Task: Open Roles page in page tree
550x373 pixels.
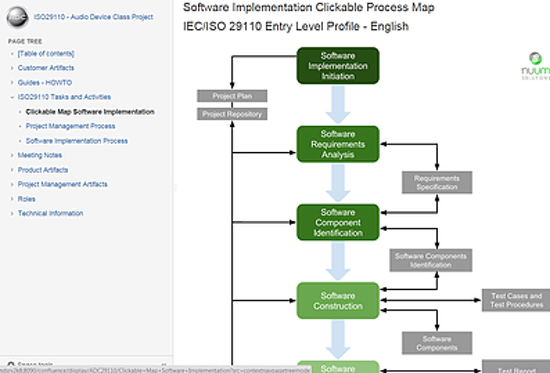Action: point(27,199)
